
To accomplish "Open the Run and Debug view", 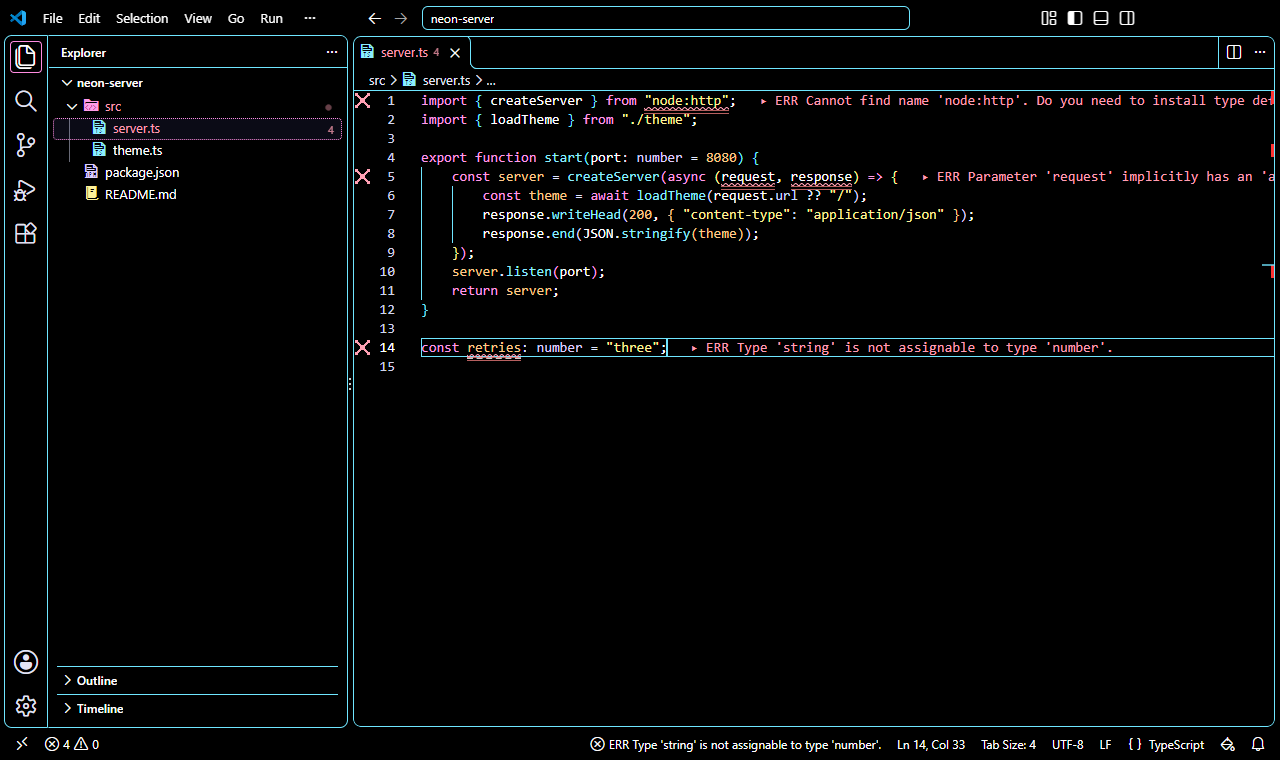I will pos(26,190).
